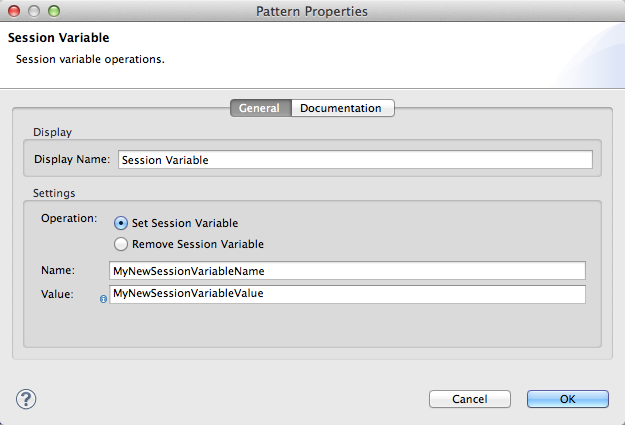Viewport: 625px width, 425px height.
Task: Minimize the dialog with the yellow button
Action: [33, 11]
